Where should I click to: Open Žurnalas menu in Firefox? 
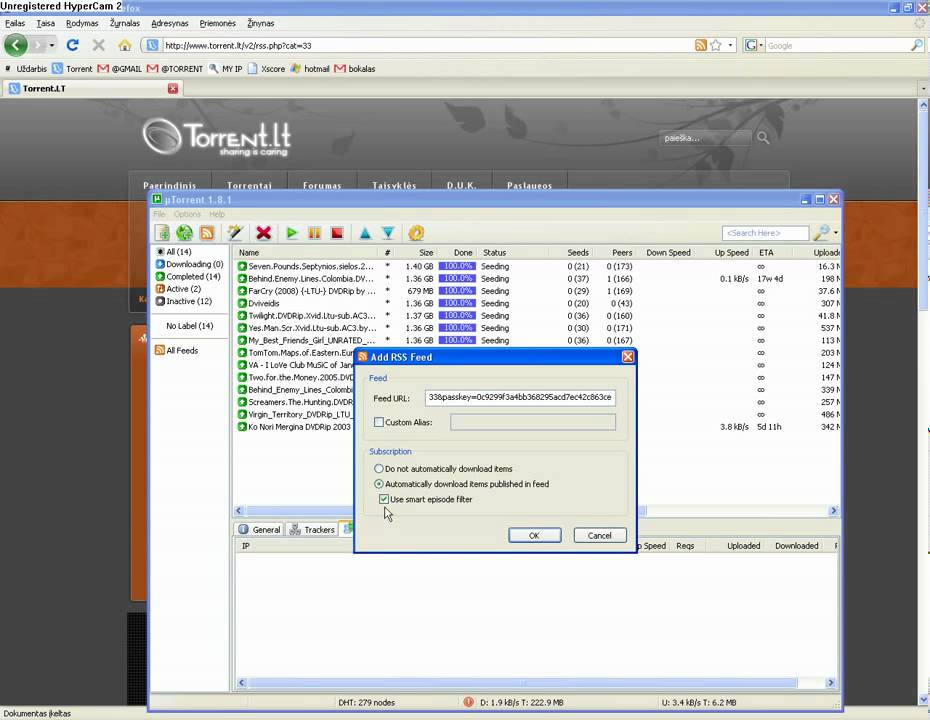pyautogui.click(x=125, y=23)
